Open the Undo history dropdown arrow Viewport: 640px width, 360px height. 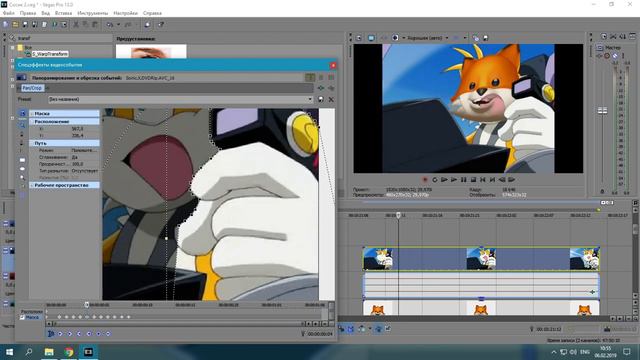tap(118, 24)
